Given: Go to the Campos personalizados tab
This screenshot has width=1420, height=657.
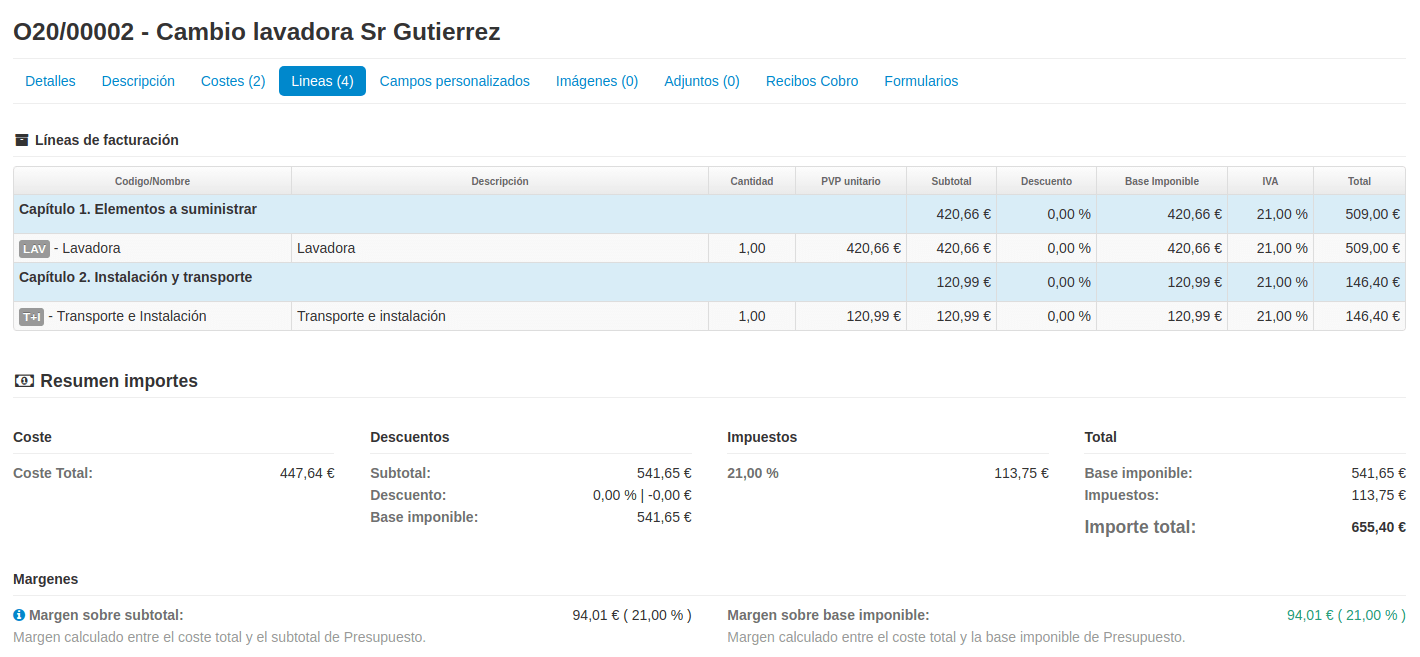Looking at the screenshot, I should 455,81.
